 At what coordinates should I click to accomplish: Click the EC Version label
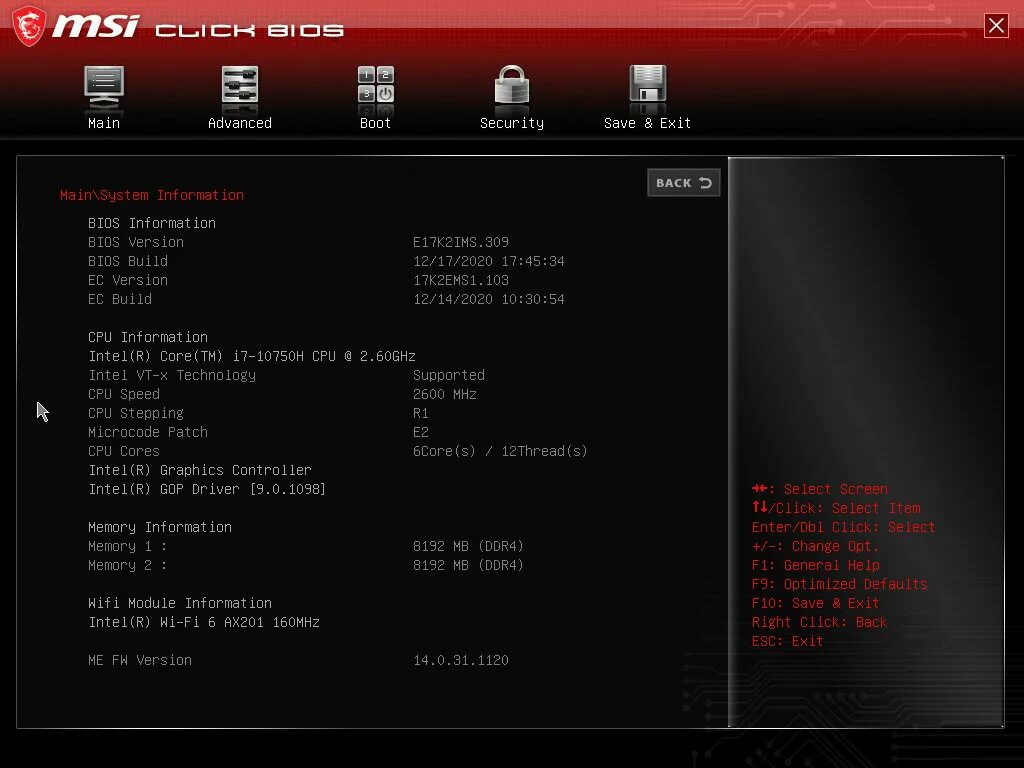tap(128, 280)
